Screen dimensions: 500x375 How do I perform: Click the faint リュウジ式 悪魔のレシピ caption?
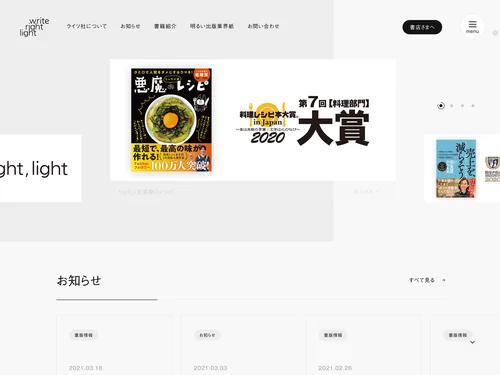146,192
